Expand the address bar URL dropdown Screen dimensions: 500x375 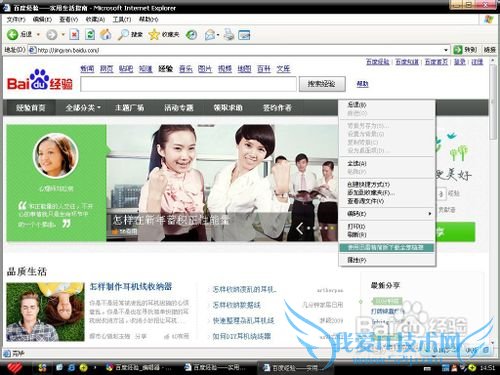(446, 50)
